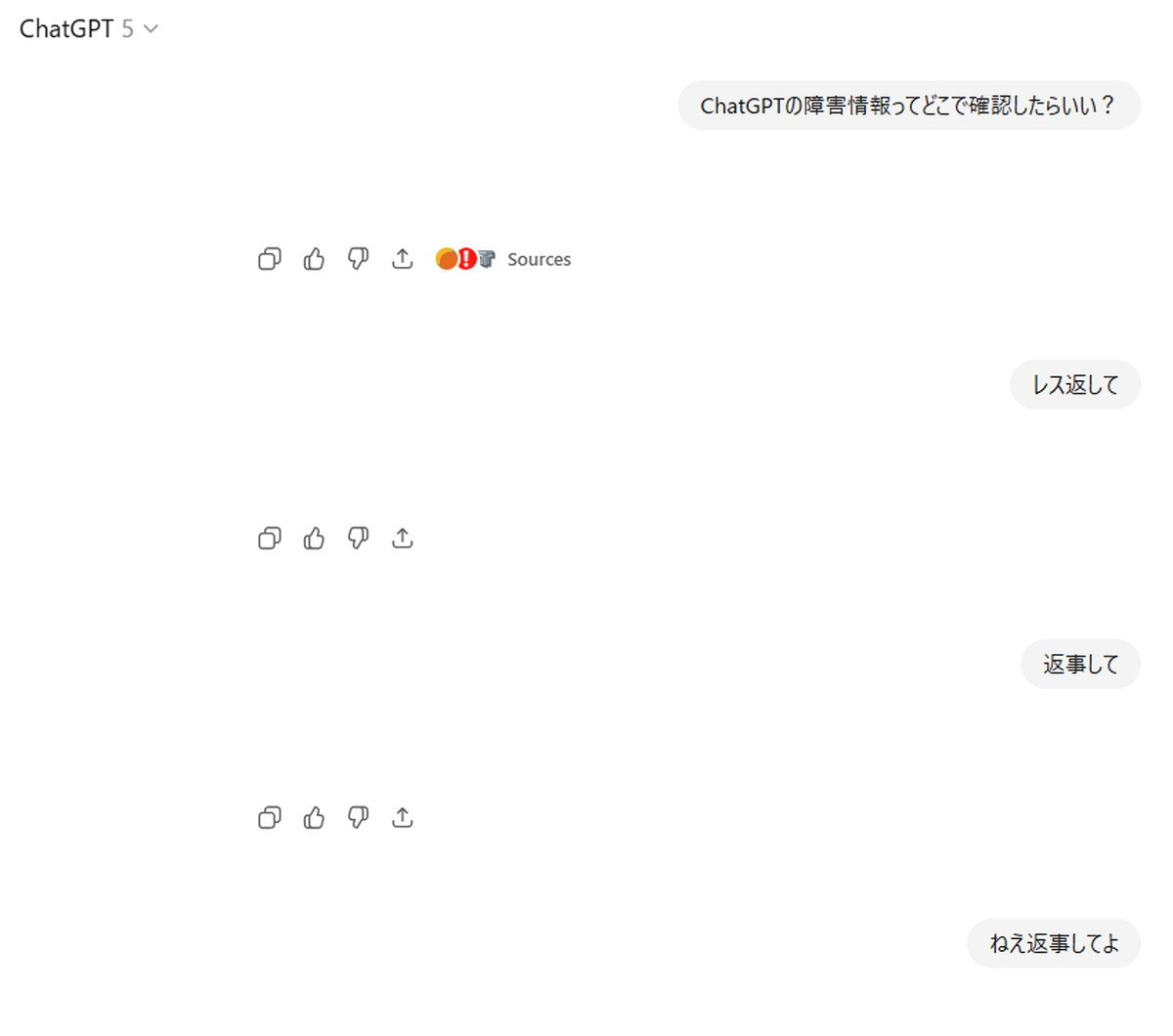Copy the first response with Sources

point(270,259)
